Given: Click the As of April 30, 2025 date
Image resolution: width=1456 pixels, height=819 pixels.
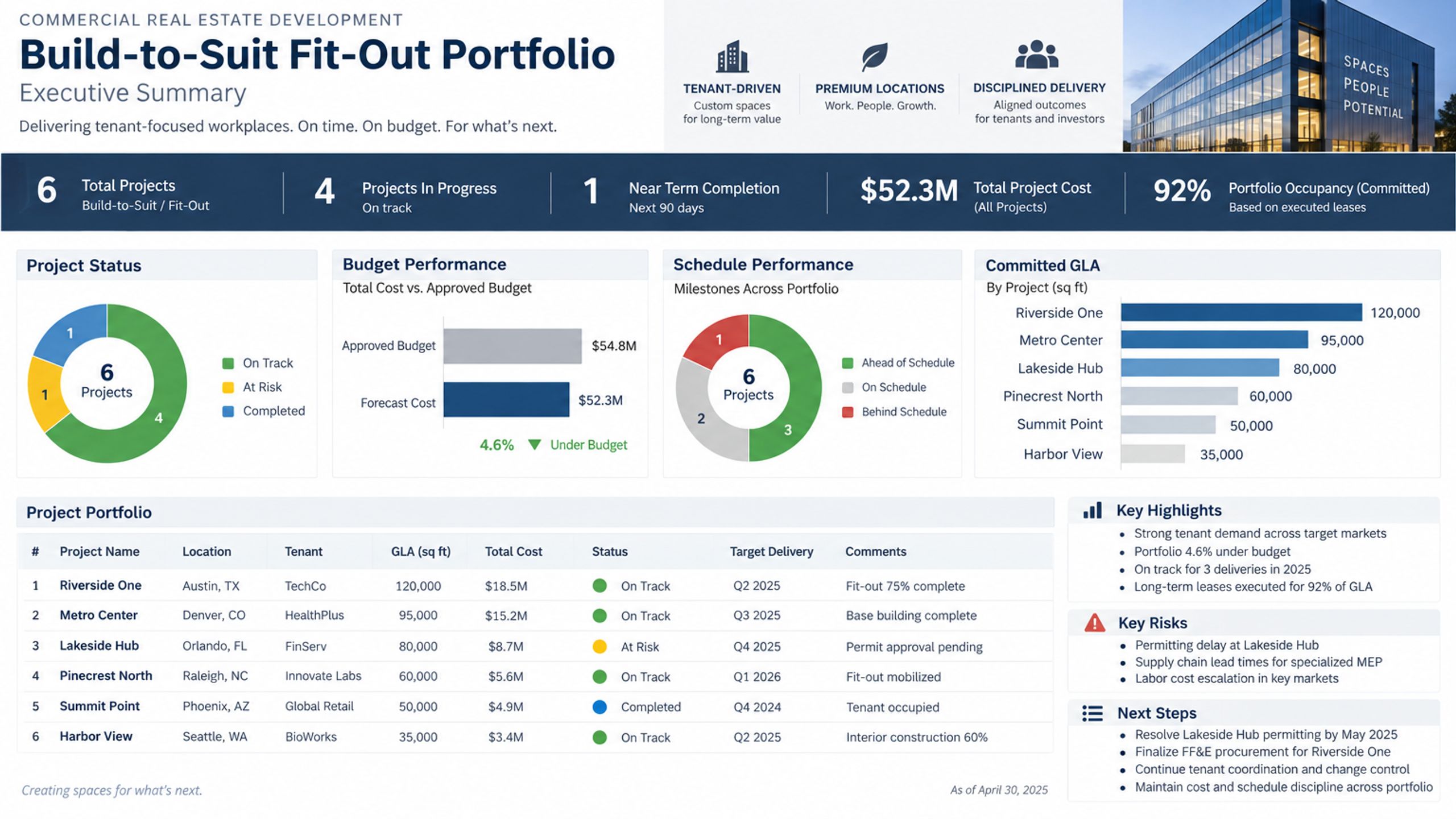Looking at the screenshot, I should pos(999,790).
